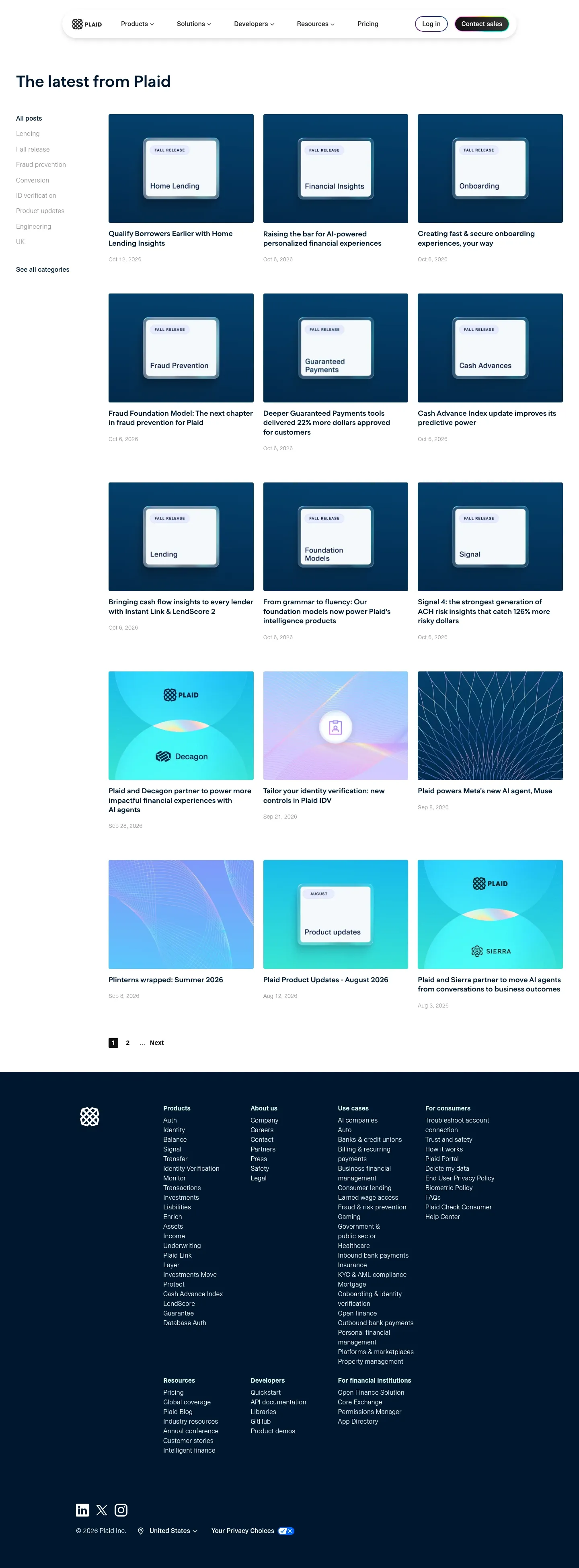Filter posts by Conversion category
Image resolution: width=579 pixels, height=1568 pixels.
click(x=33, y=181)
